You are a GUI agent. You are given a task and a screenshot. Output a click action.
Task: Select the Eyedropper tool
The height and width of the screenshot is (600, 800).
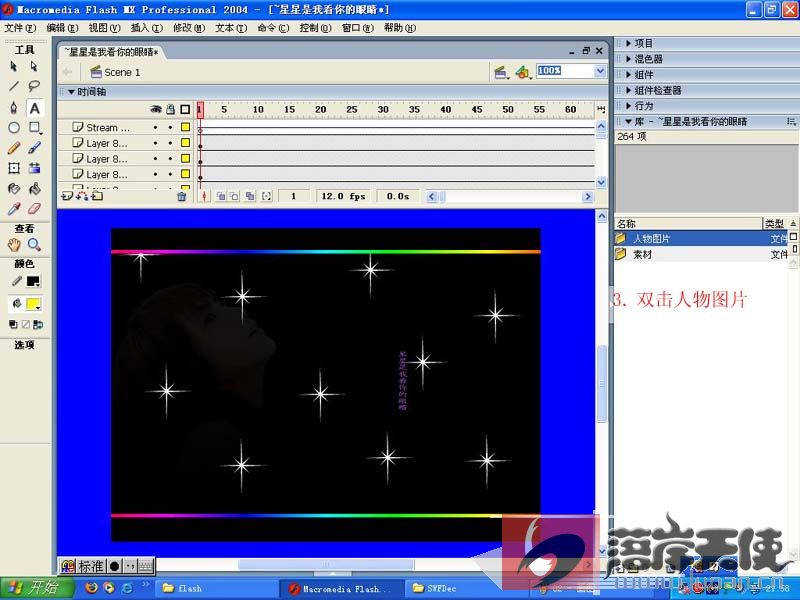pos(14,209)
